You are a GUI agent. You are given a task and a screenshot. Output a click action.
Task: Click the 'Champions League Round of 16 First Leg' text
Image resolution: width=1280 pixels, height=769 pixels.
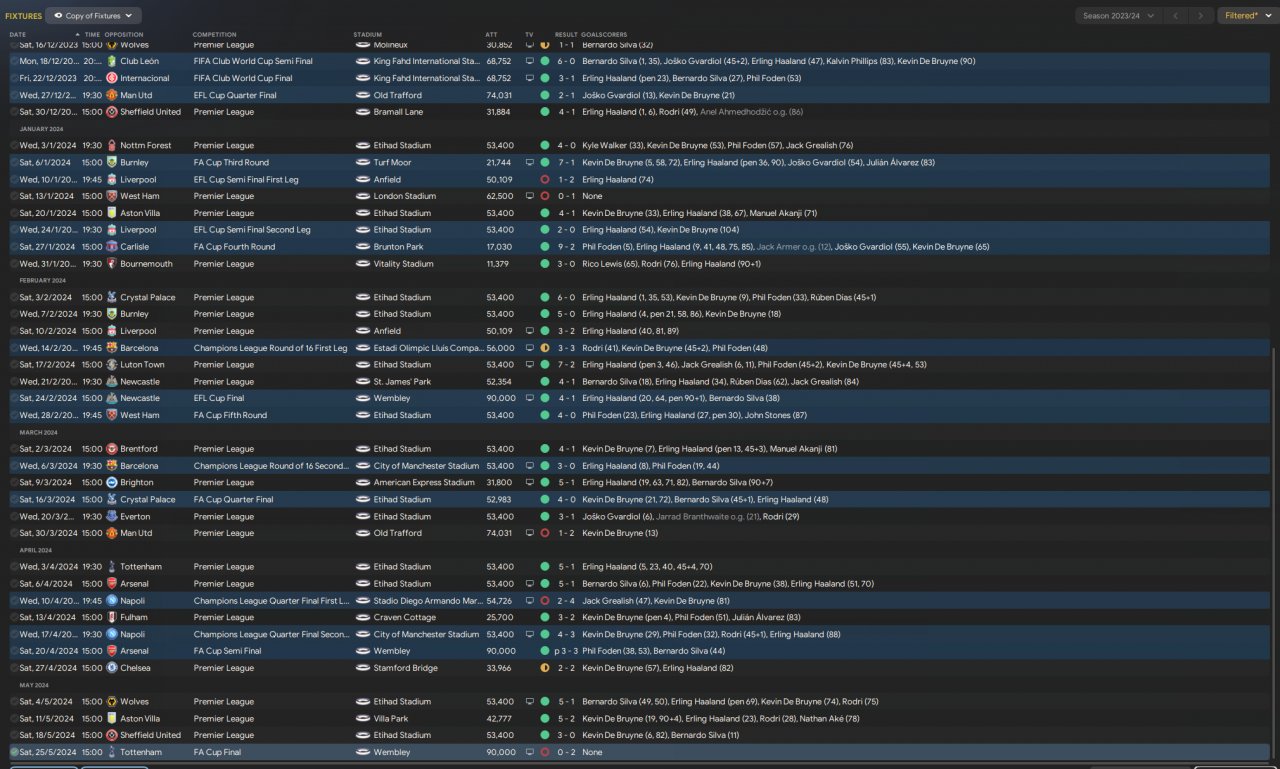[x=271, y=348]
